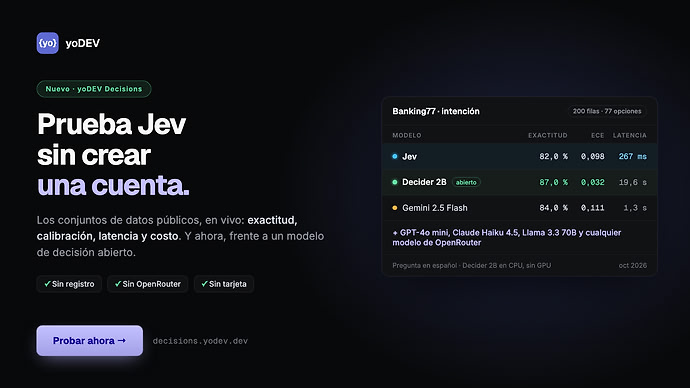Select the Gemini 2.5 Flash orange dot
The image size is (690, 388).
pos(395,208)
